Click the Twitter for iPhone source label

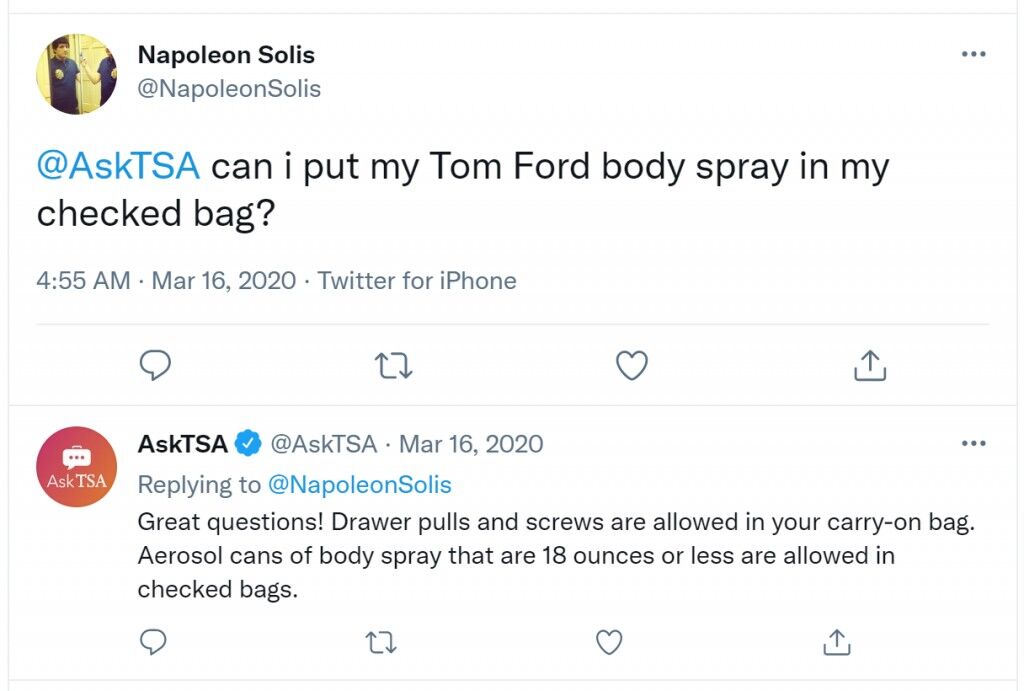[x=417, y=281]
